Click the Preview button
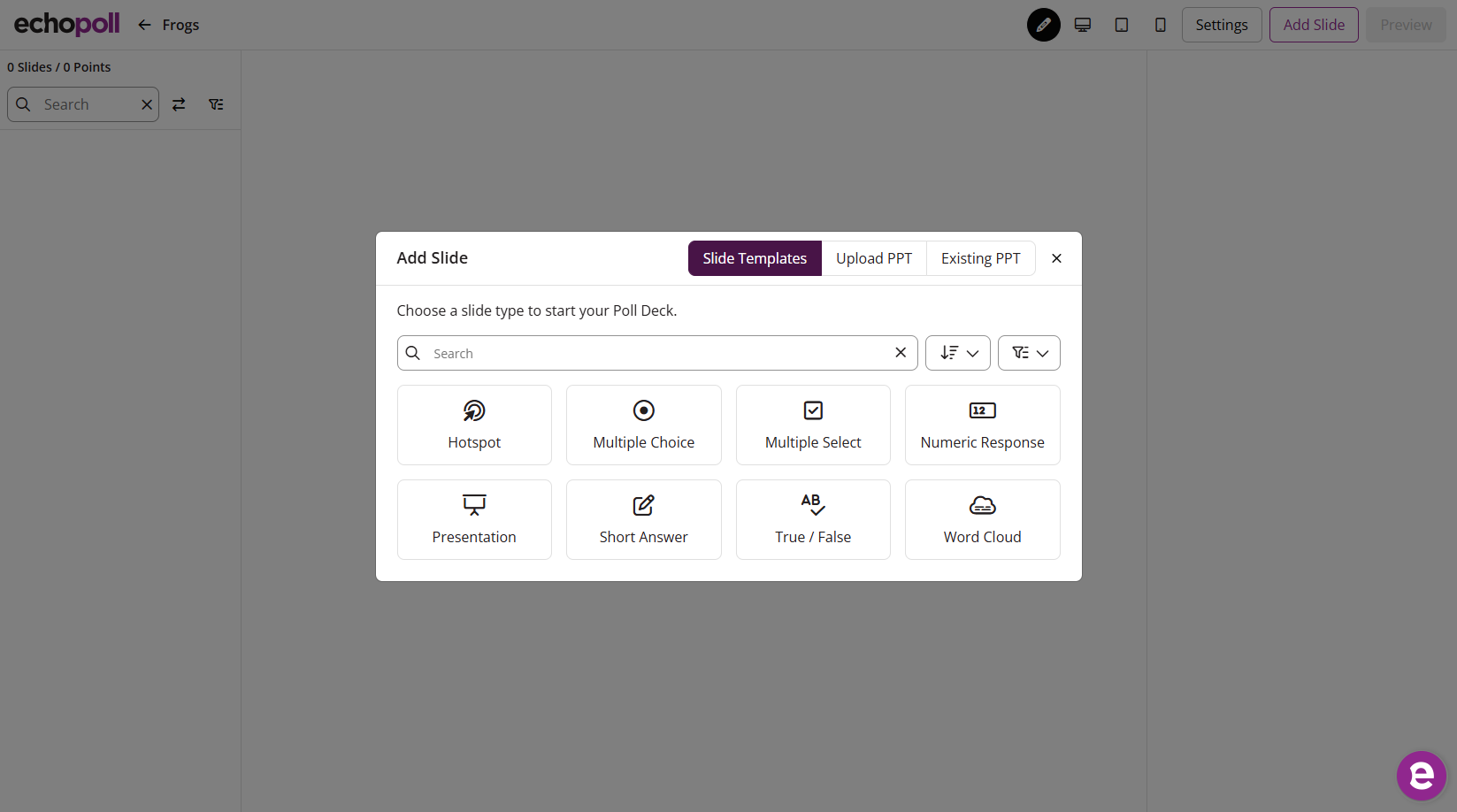 pyautogui.click(x=1405, y=25)
